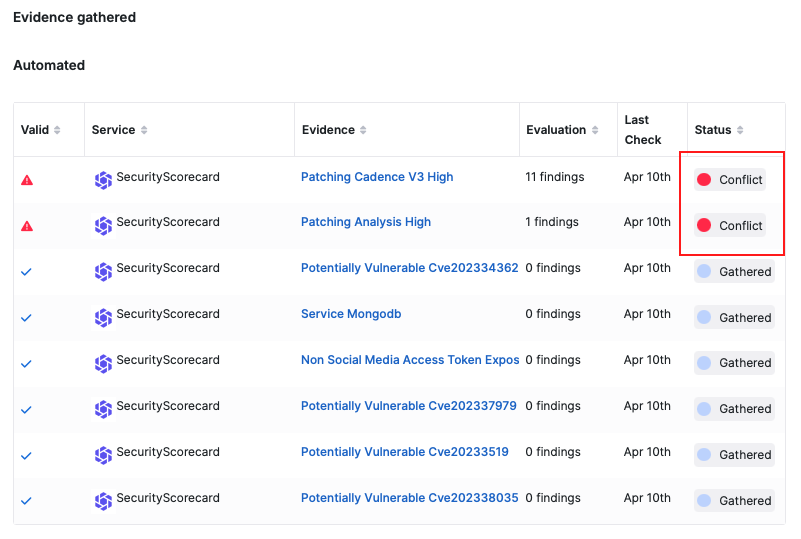Viewport: 801px width, 539px height.
Task: Click red warning icon for Patching Cadence row
Action: point(27,180)
